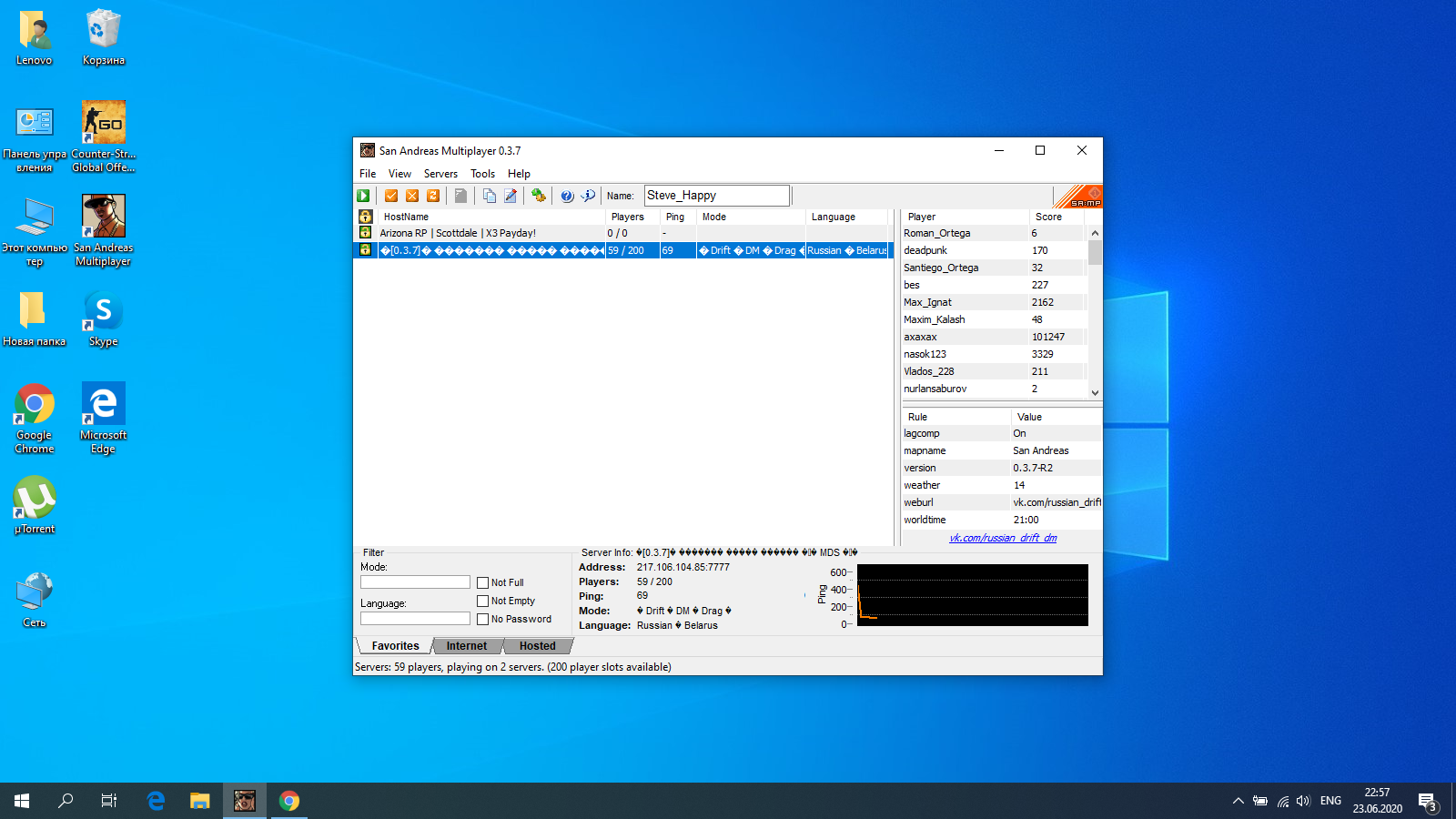Sort player list by Score header
This screenshot has width=1456, height=819.
(x=1057, y=217)
